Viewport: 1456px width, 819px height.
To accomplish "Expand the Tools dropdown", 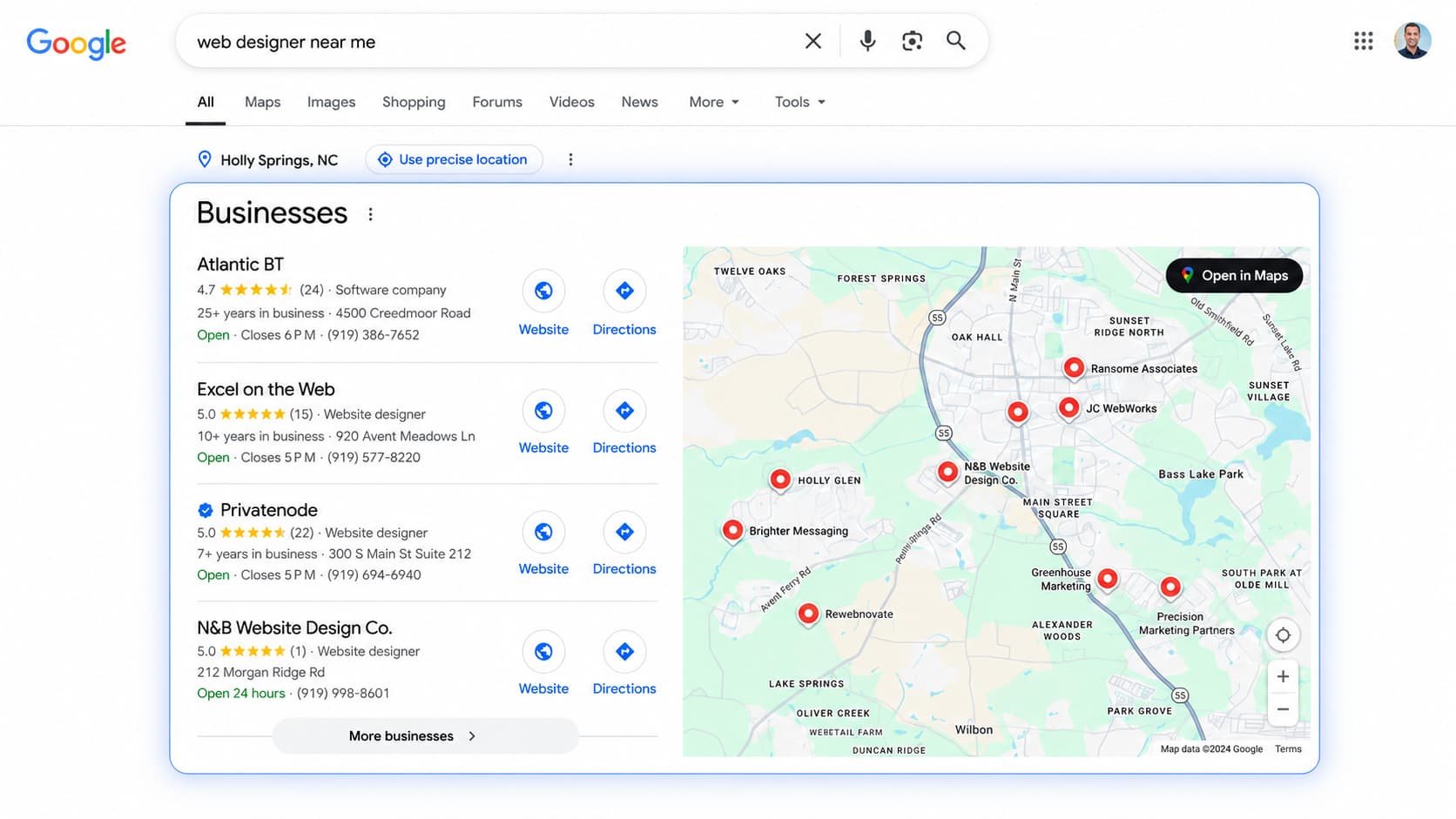I will point(800,102).
